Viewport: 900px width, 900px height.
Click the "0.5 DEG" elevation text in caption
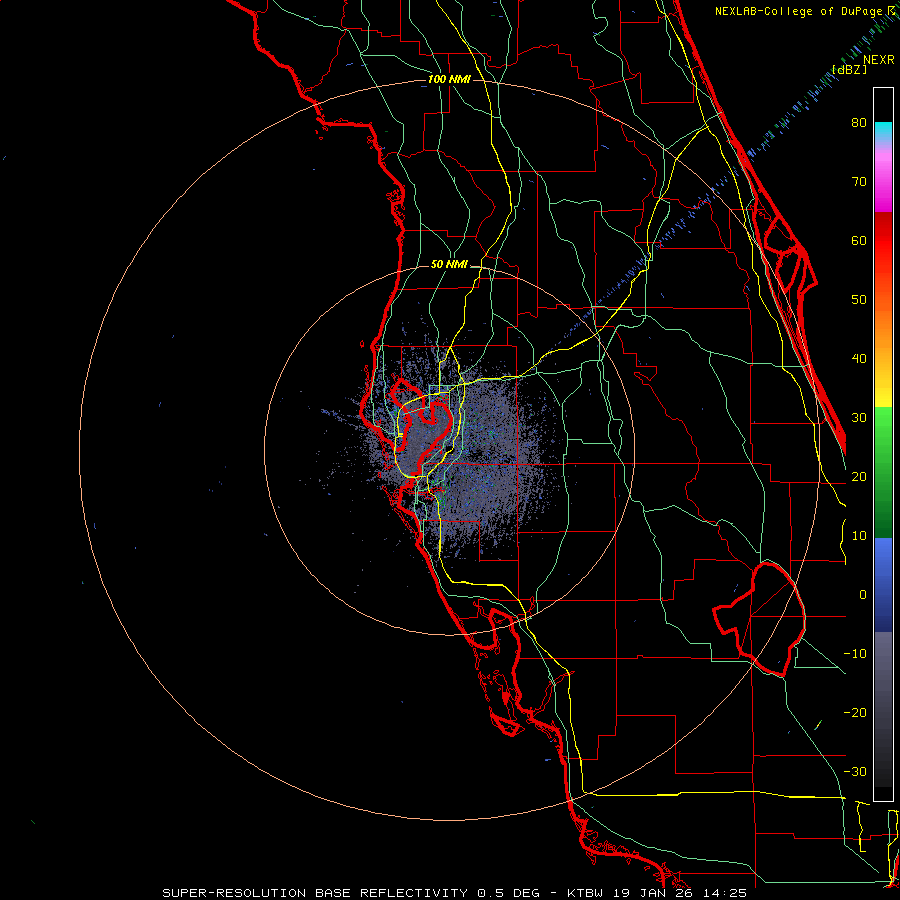tap(509, 893)
